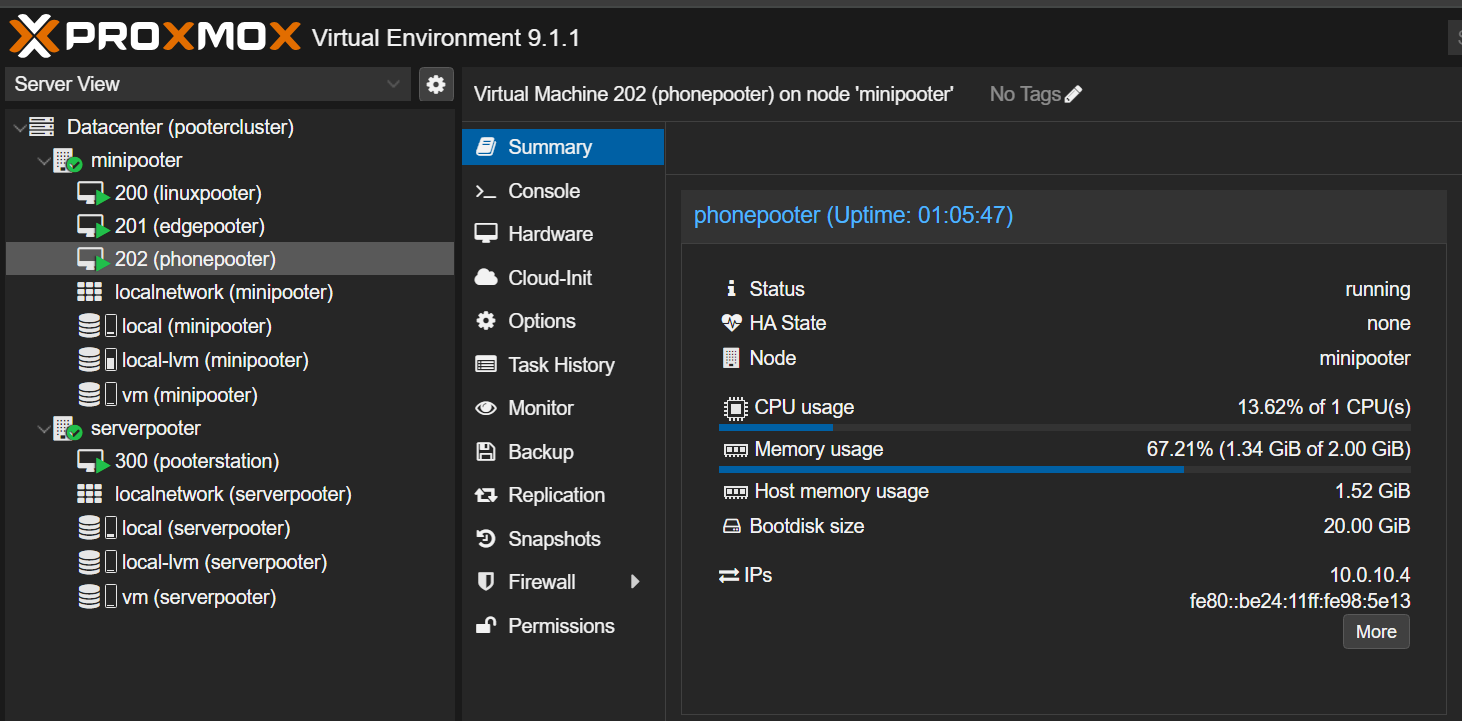Click the VM icon for 300 pooterstation
Image resolution: width=1462 pixels, height=721 pixels.
coord(93,462)
